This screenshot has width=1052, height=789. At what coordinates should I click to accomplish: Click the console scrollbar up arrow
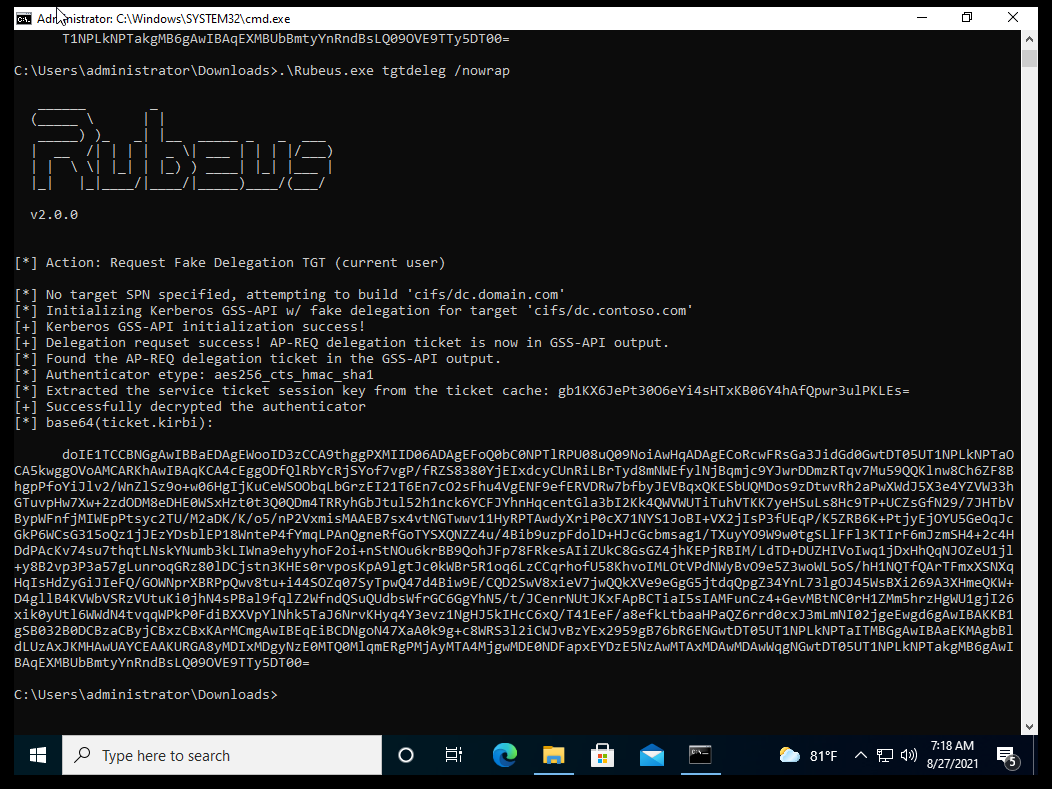point(1029,38)
